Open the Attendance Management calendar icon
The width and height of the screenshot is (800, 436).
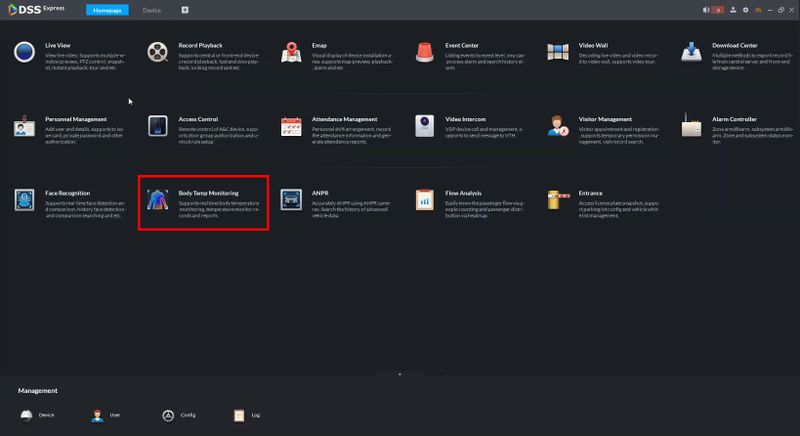pyautogui.click(x=291, y=126)
